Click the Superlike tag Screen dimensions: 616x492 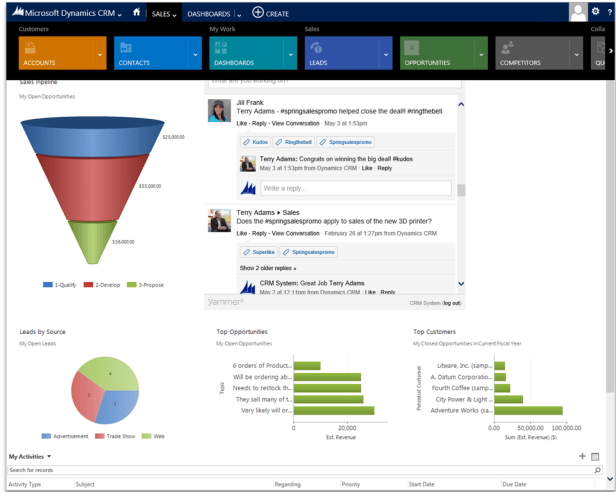click(259, 252)
